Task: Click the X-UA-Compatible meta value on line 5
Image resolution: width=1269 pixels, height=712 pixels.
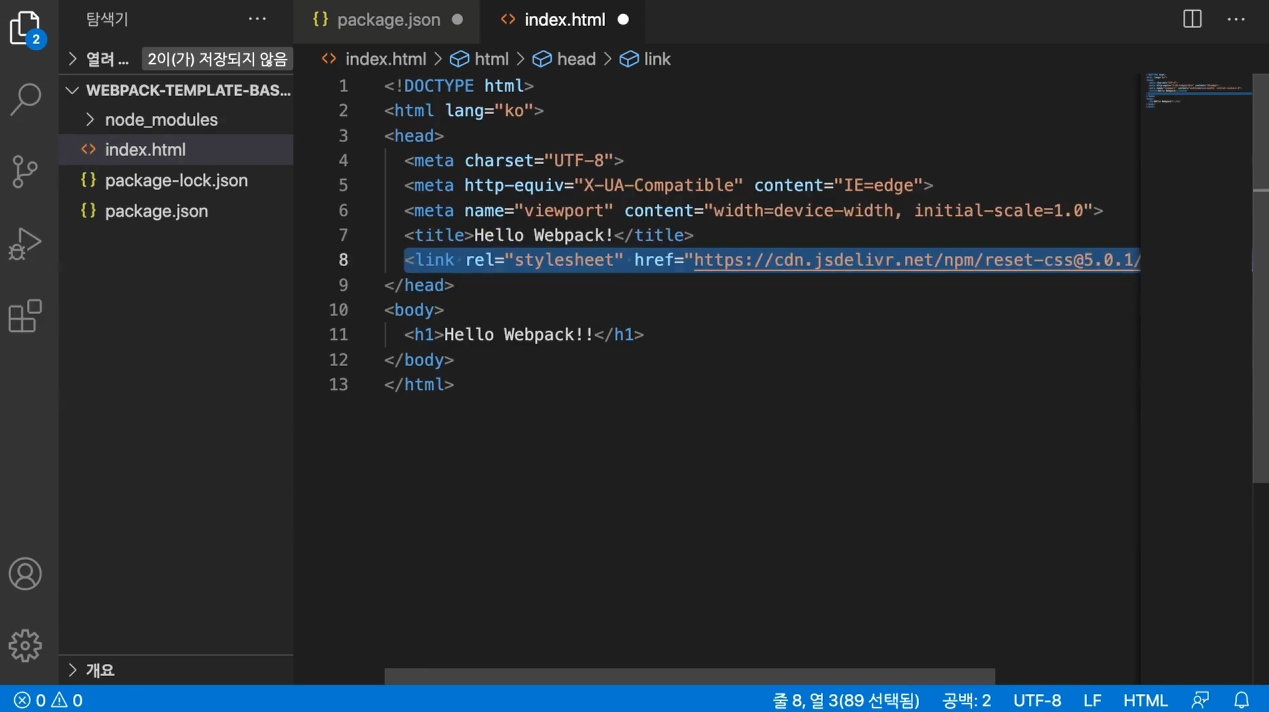Action: coord(658,185)
